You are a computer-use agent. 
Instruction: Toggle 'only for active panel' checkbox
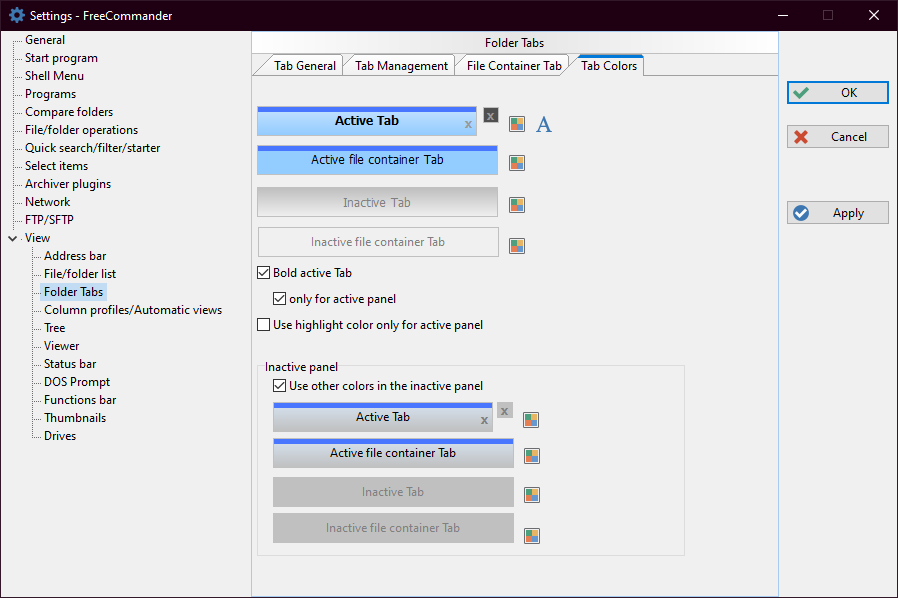coord(280,299)
